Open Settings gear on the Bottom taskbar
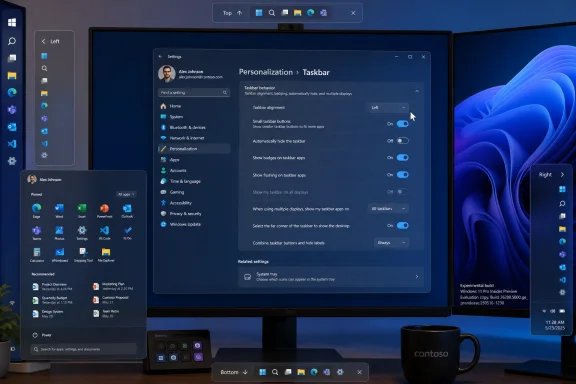This screenshot has width=576, height=384. (340, 372)
